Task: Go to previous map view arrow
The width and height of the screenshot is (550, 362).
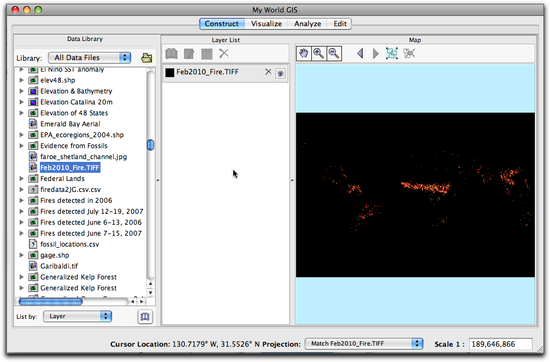Action: 360,54
